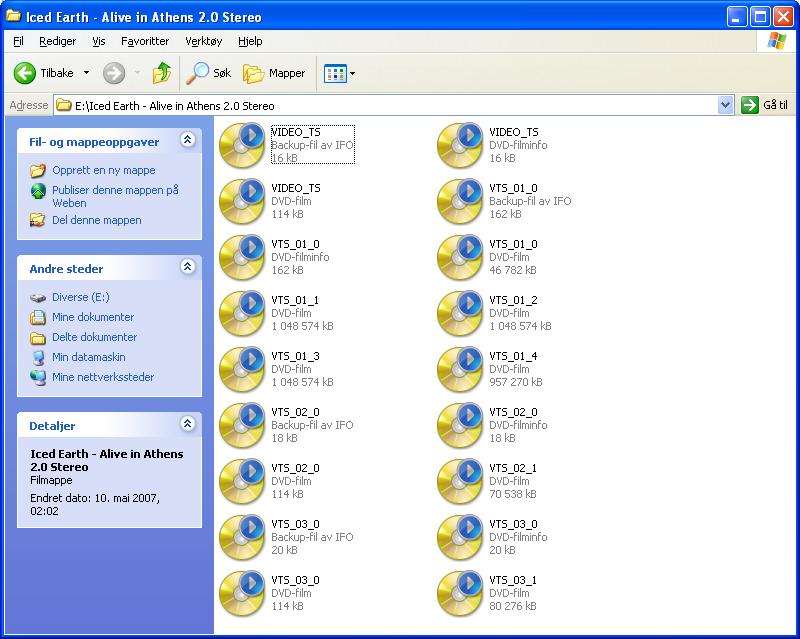Select the VTS_01_1 file icon

pos(242,313)
